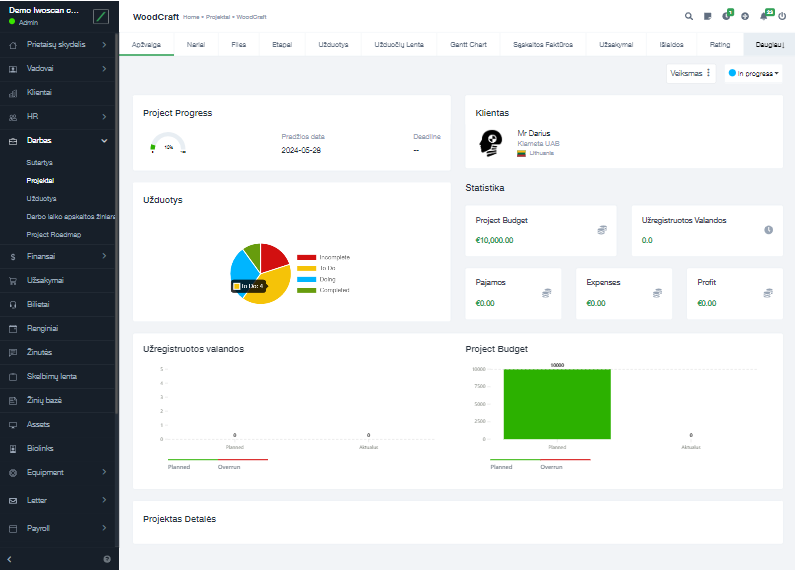Click the power logout icon

782,17
